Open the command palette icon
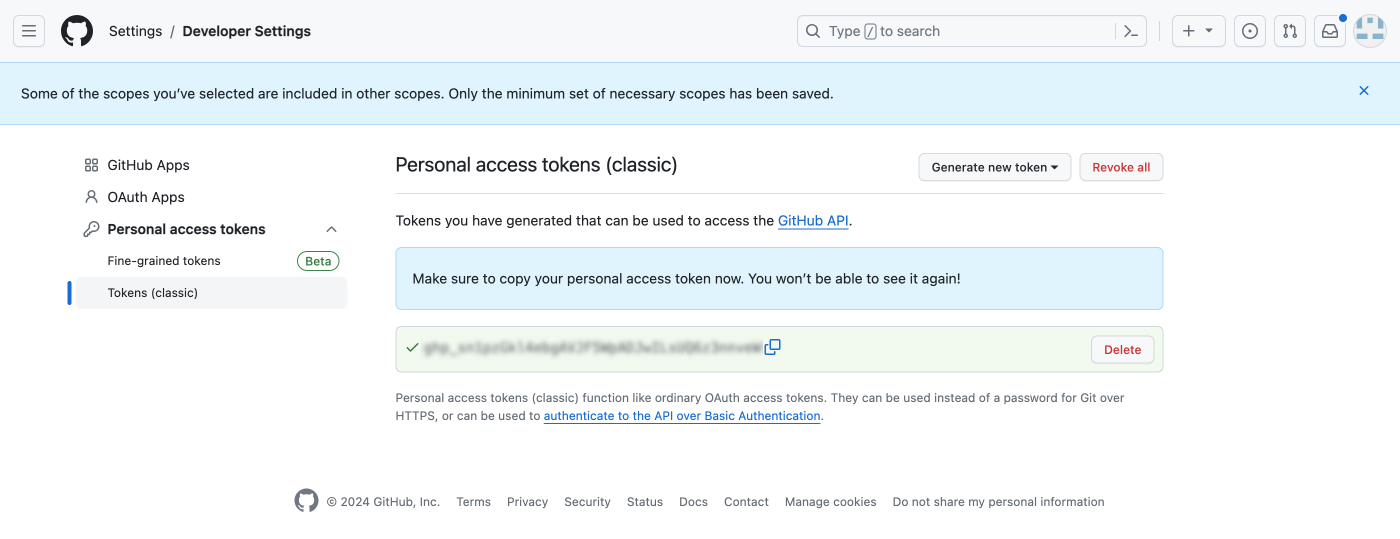The height and width of the screenshot is (539, 1400). [1131, 31]
